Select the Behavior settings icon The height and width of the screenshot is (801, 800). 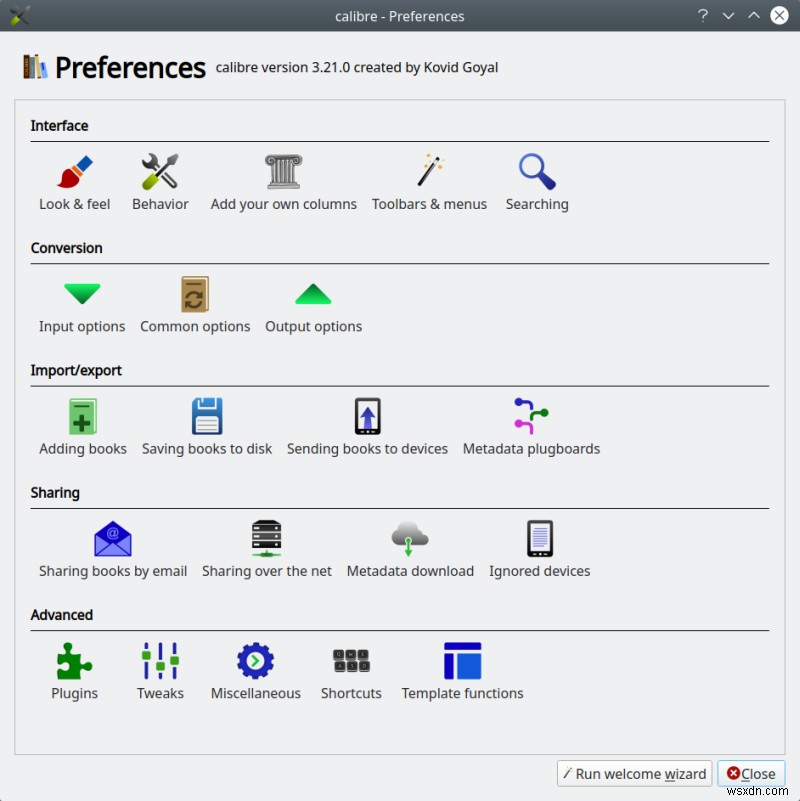coord(160,180)
